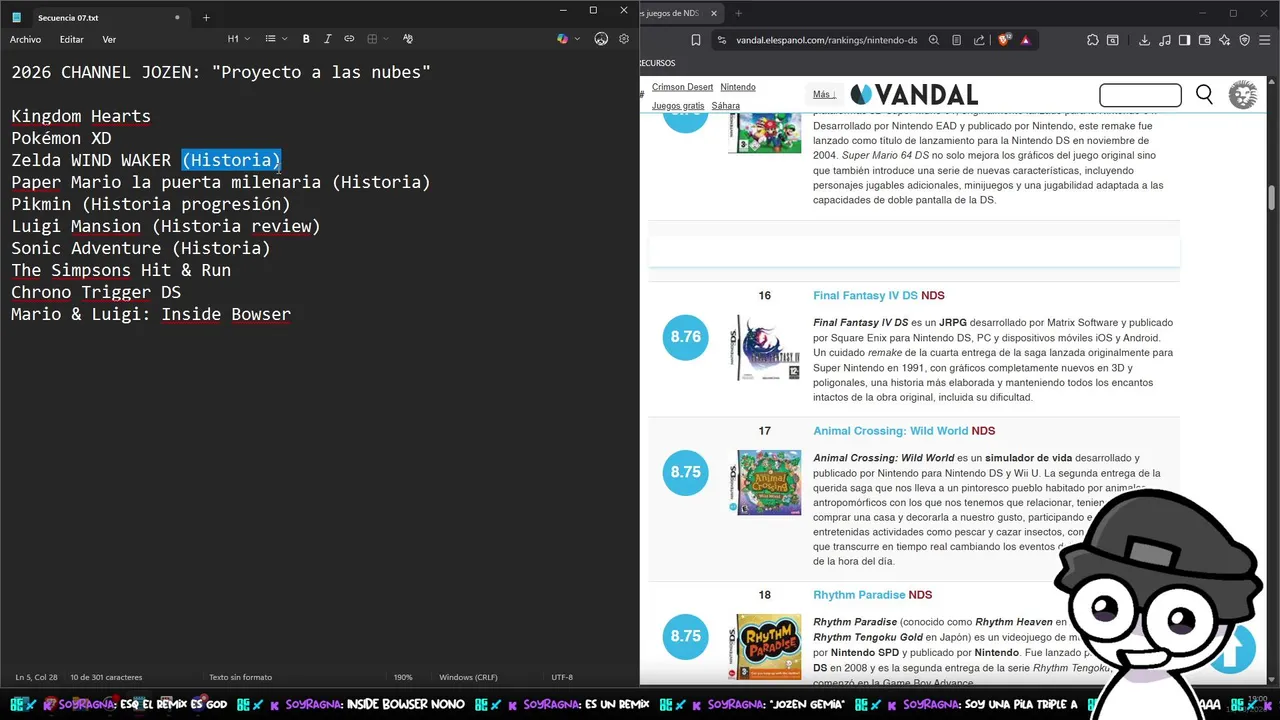Open the 'Texto sin formato' format selector
Image resolution: width=1280 pixels, height=720 pixels.
click(x=240, y=677)
